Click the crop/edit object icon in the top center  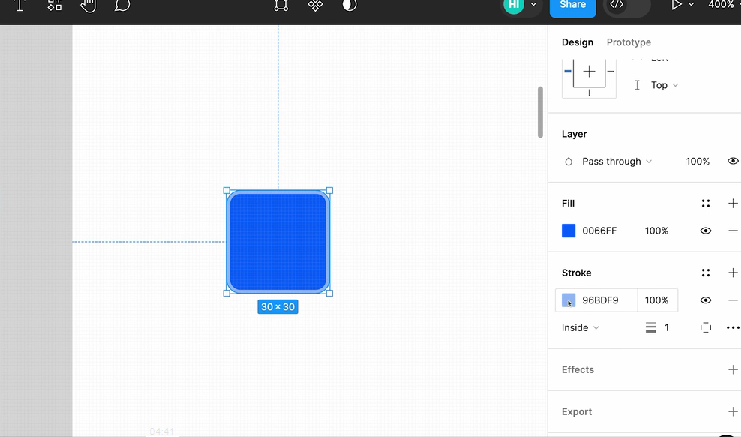click(281, 5)
